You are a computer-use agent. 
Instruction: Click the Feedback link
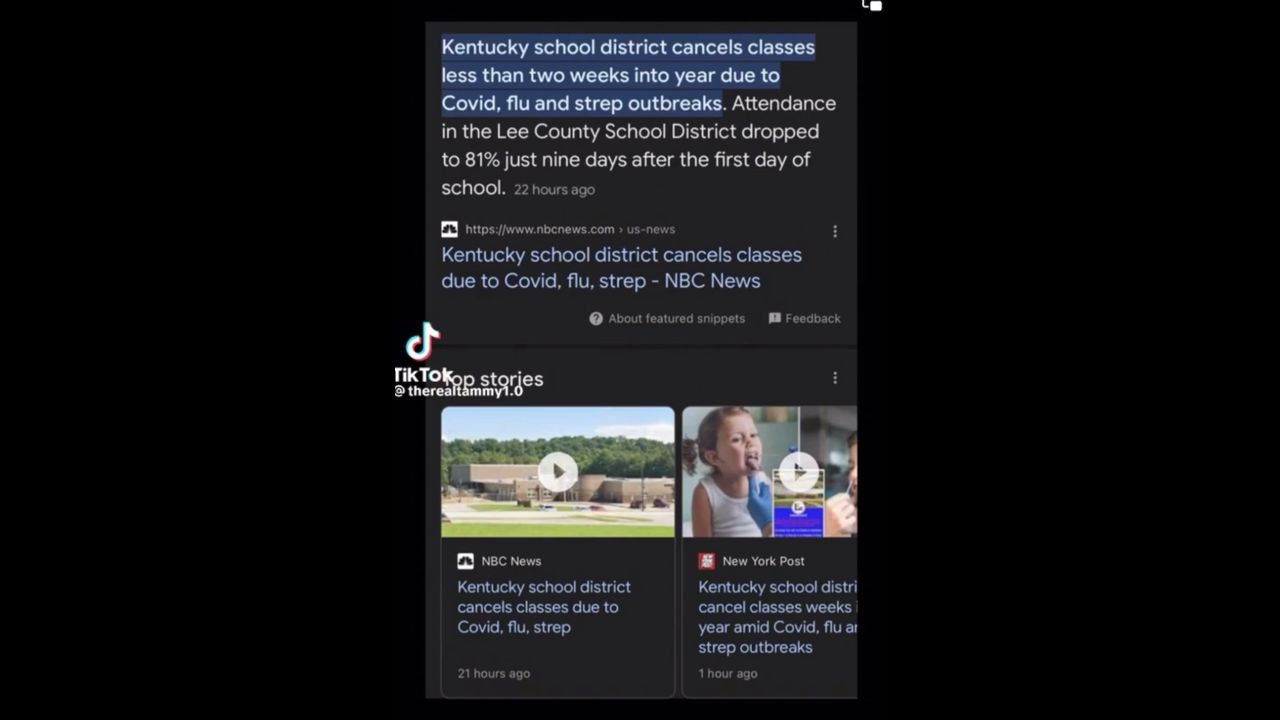click(x=813, y=318)
